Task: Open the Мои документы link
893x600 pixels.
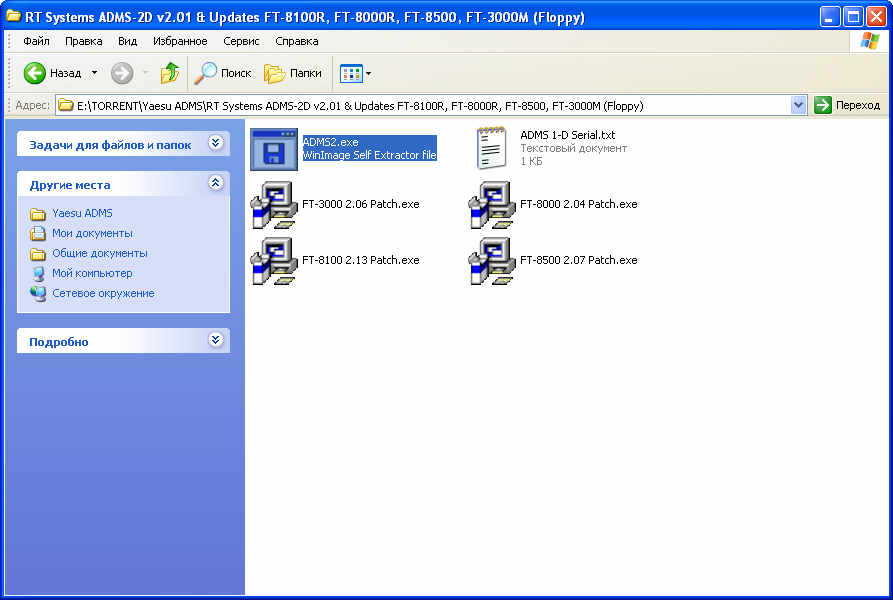Action: (x=92, y=233)
